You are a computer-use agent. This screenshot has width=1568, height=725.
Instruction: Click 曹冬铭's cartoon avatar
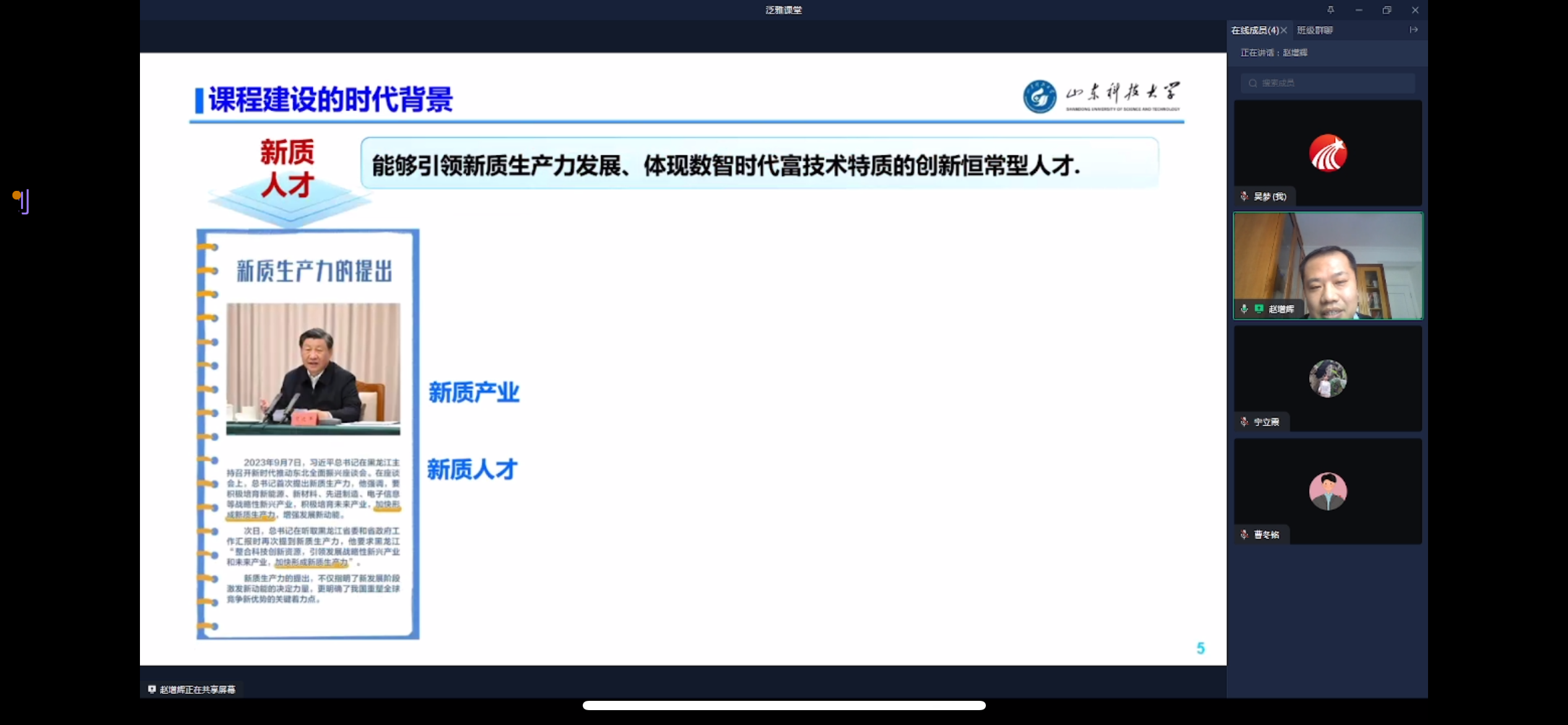[1328, 491]
